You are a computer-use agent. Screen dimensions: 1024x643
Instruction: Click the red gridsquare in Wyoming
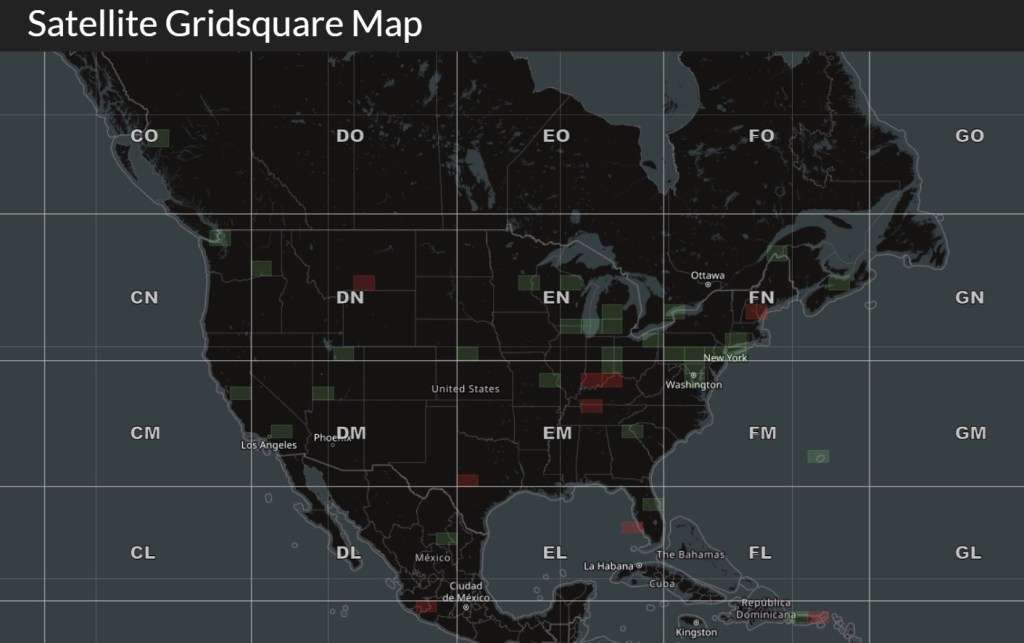(364, 283)
